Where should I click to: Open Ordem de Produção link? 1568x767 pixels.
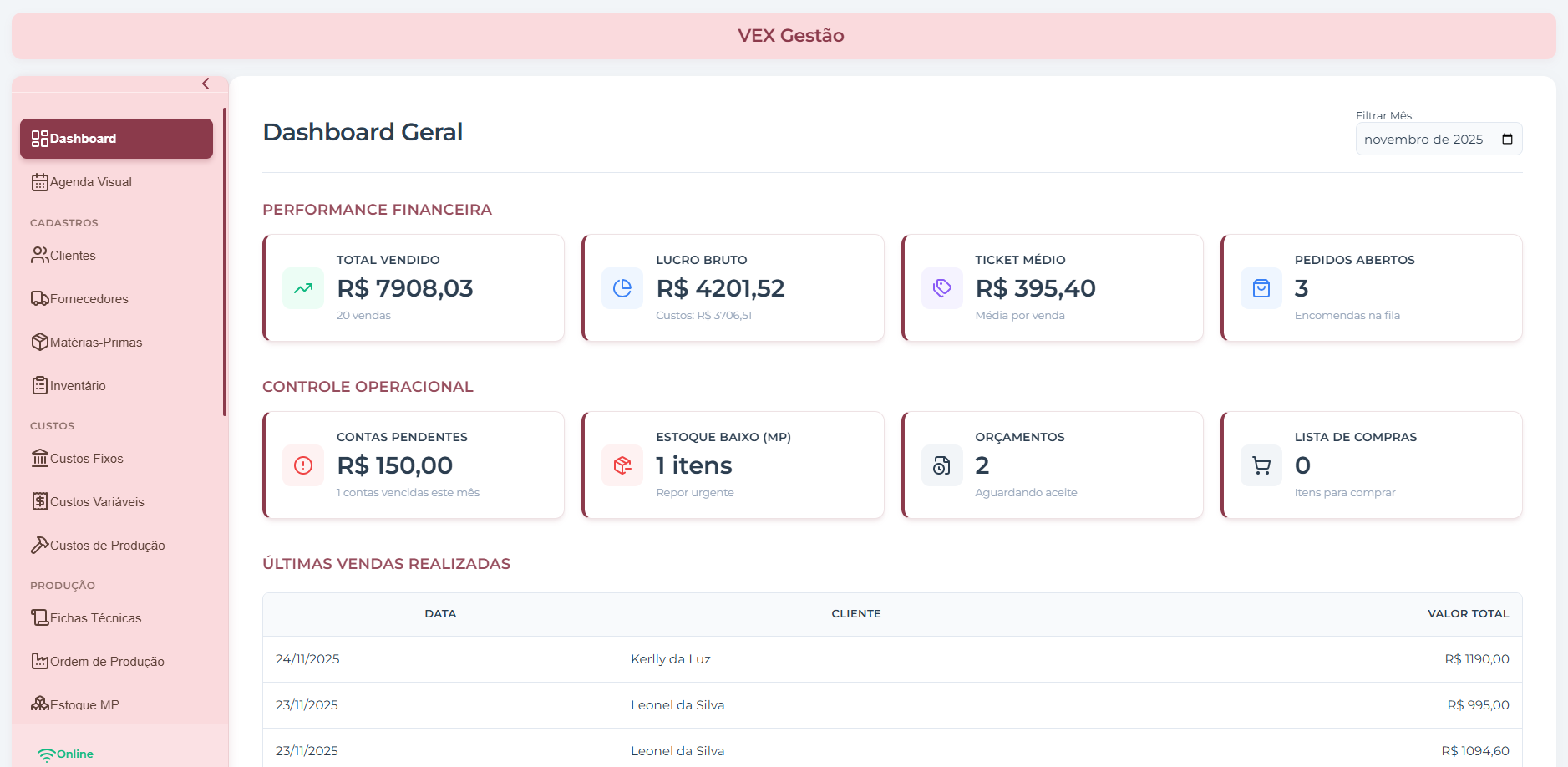coord(107,661)
